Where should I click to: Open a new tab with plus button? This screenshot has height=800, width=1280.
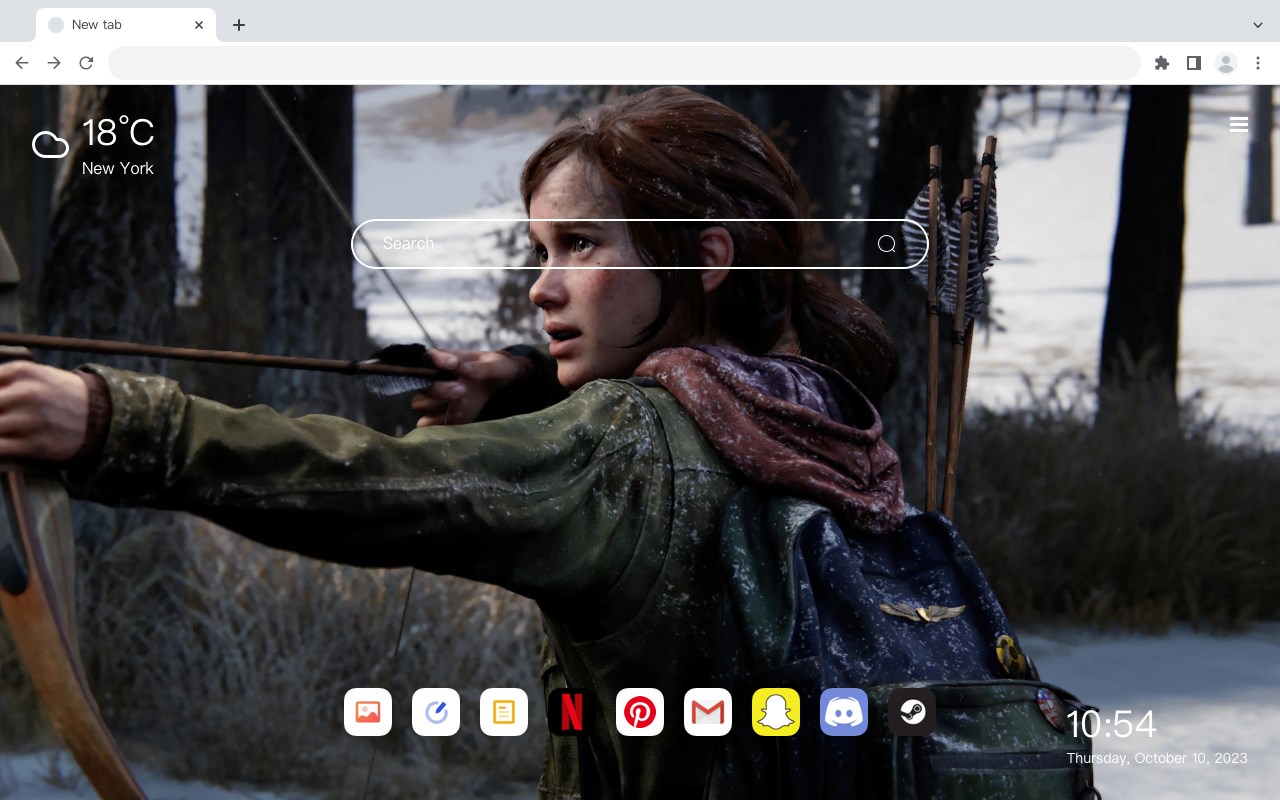pos(238,25)
